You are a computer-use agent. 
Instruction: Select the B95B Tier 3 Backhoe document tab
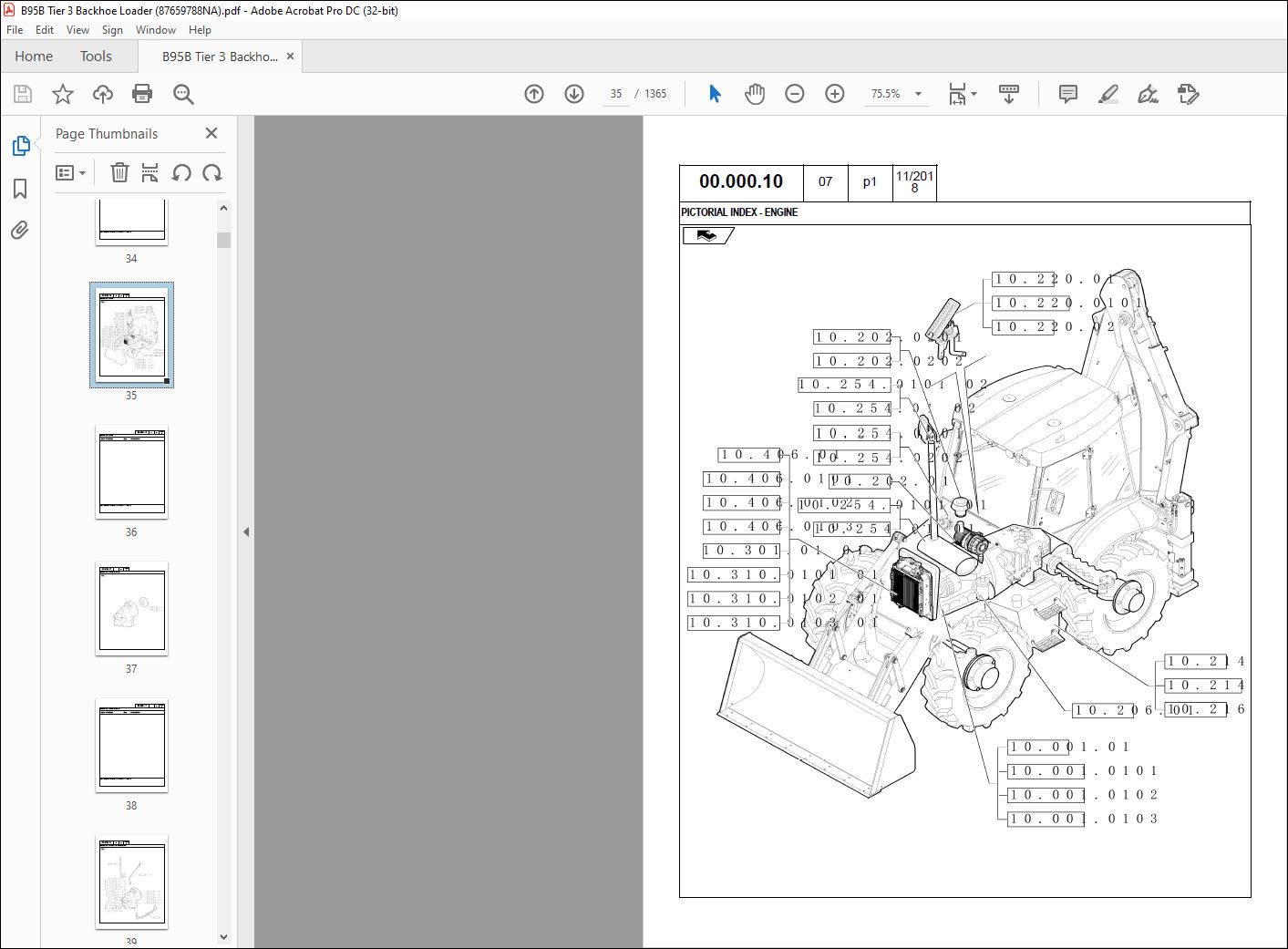coord(220,57)
